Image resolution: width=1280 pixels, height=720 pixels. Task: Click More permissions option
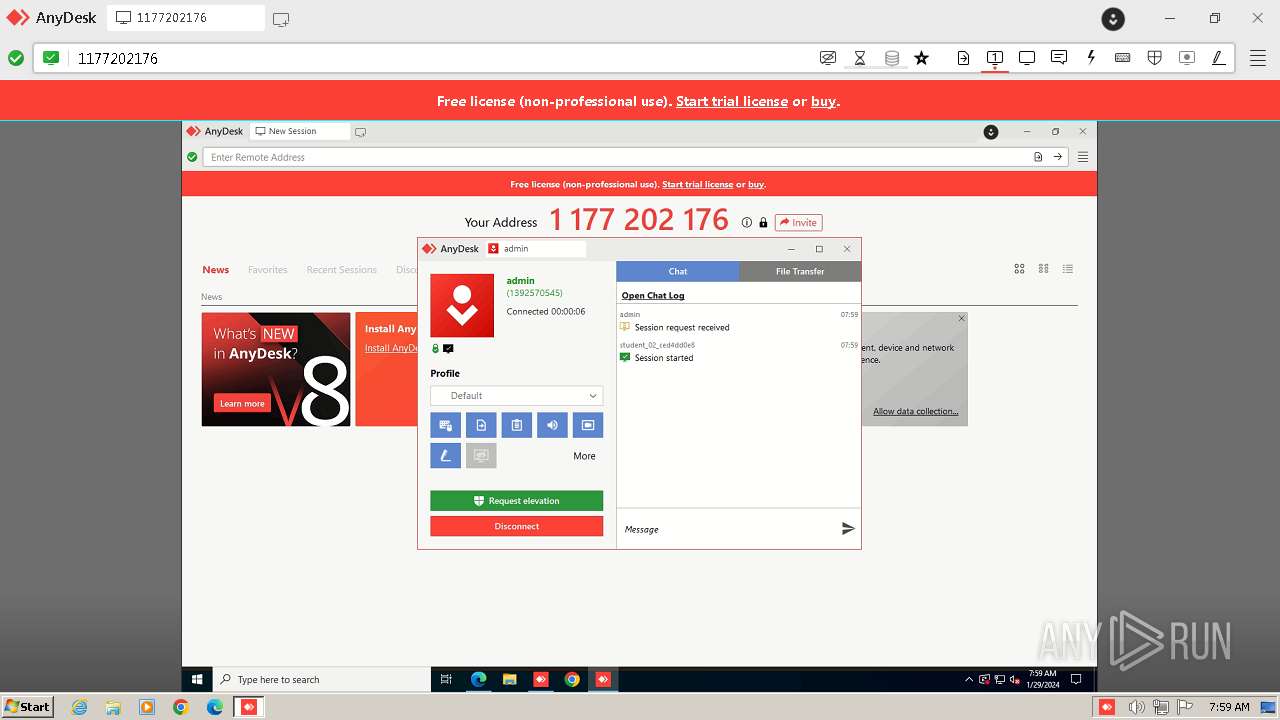(585, 456)
